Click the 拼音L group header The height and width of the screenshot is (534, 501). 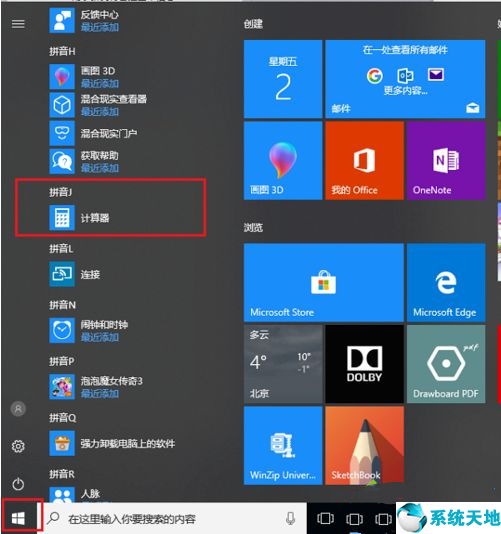click(61, 249)
